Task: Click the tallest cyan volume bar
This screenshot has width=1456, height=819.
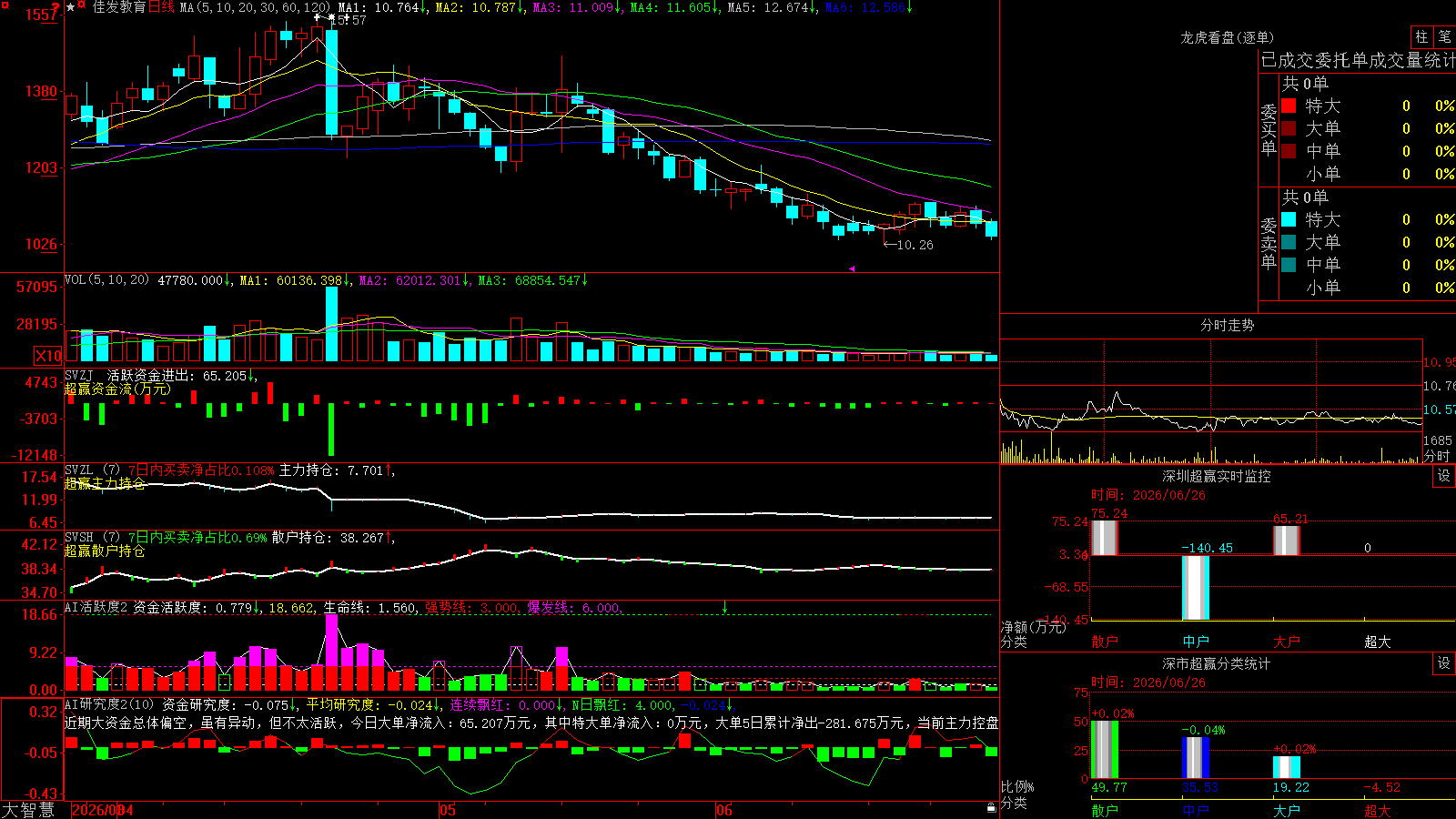Action: 331,324
